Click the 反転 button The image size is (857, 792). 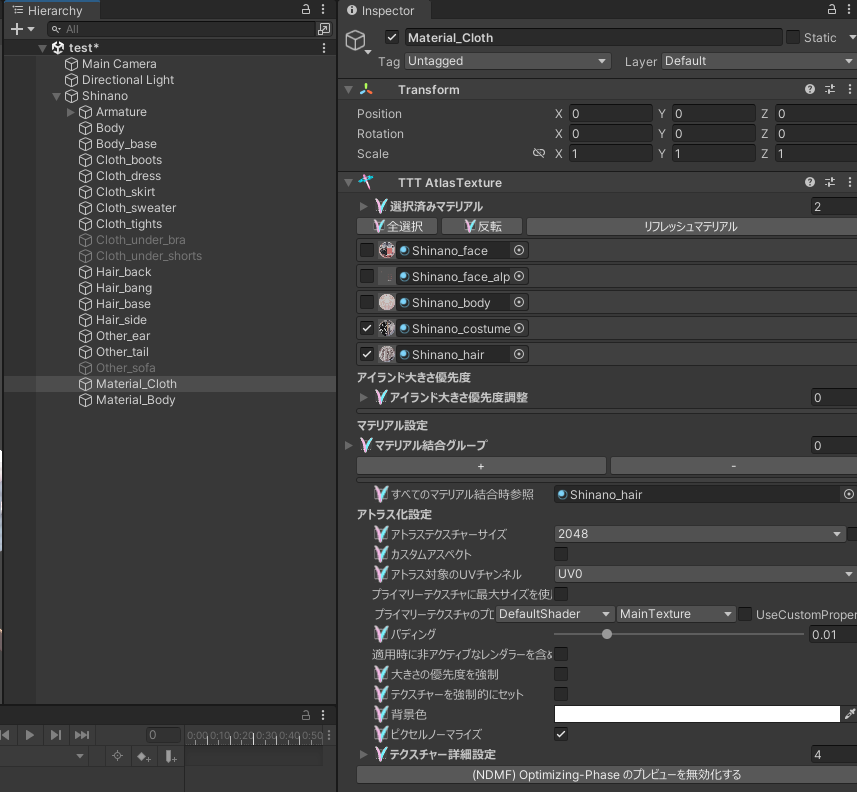point(482,226)
